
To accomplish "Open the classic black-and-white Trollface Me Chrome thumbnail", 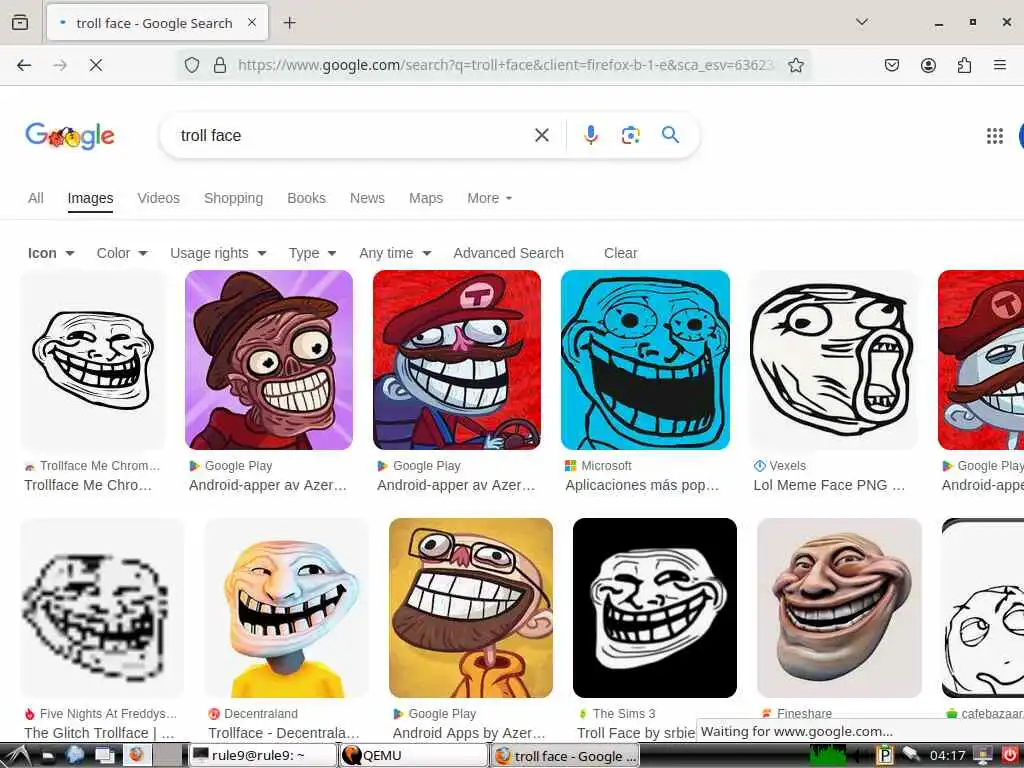I will [x=93, y=360].
